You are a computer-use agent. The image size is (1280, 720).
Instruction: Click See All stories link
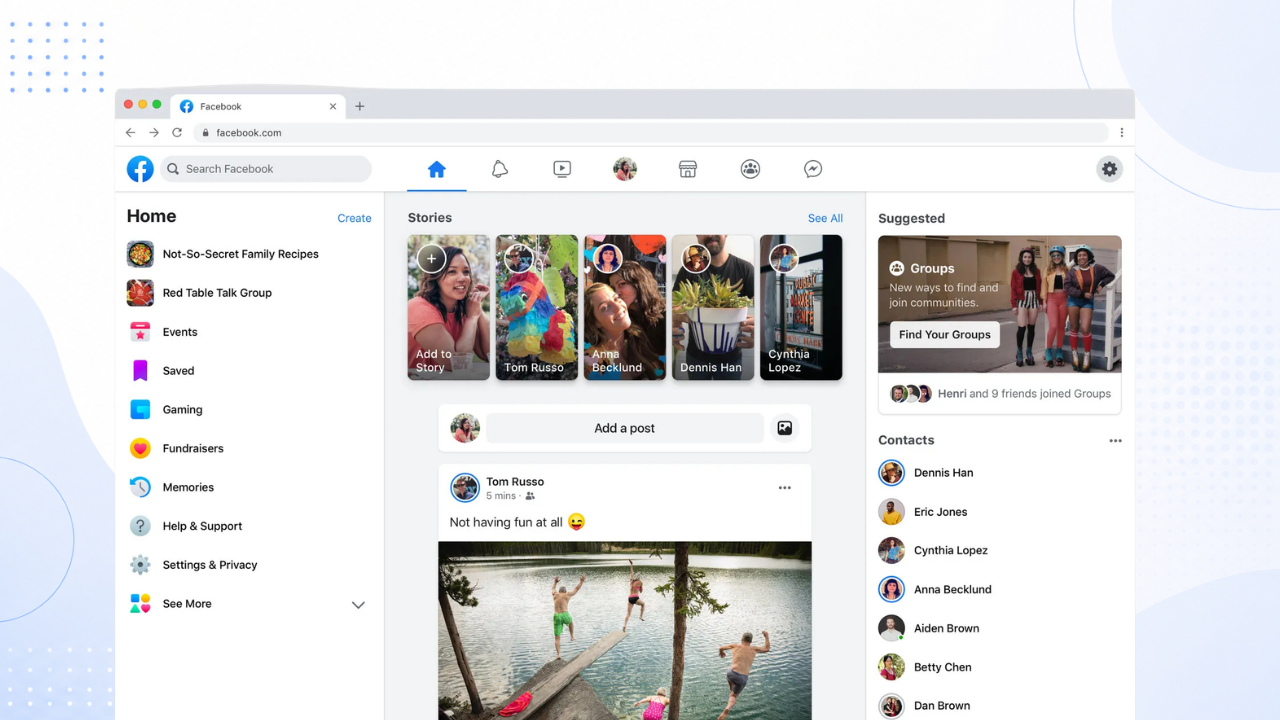point(825,218)
